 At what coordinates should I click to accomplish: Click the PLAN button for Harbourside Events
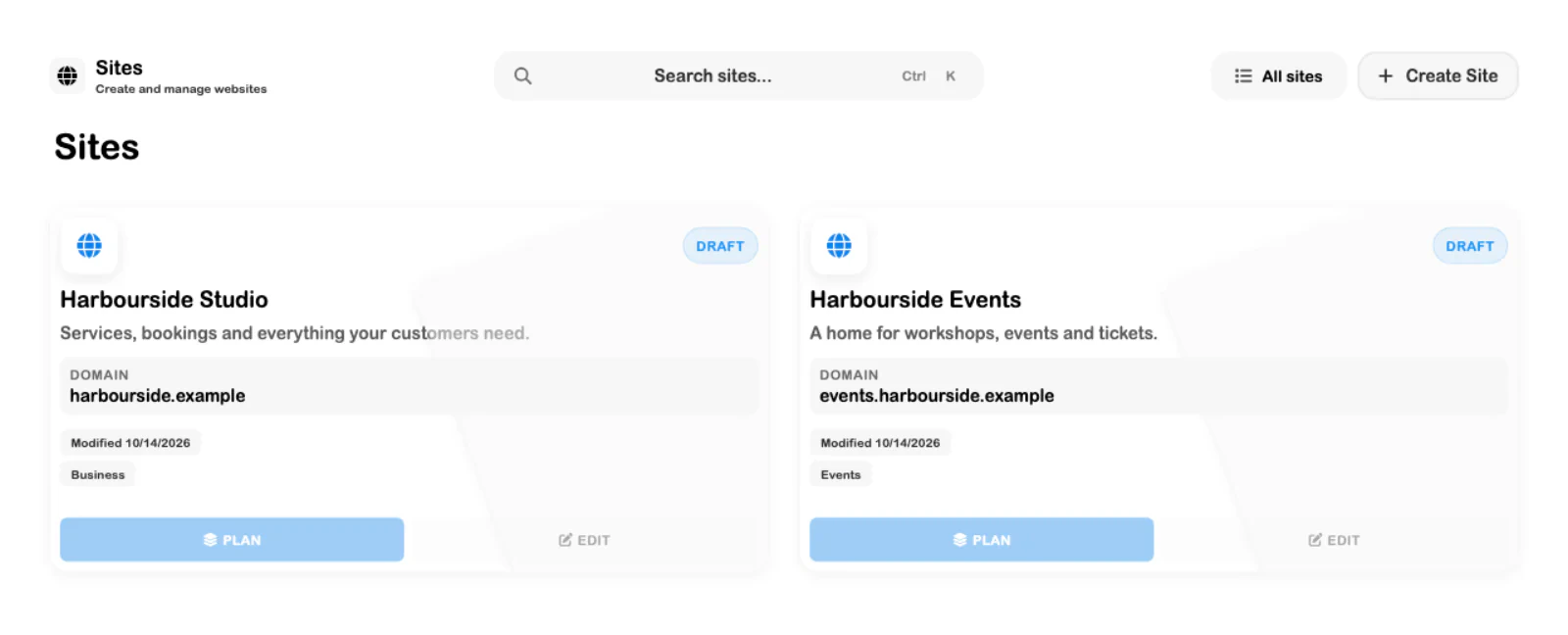coord(982,540)
